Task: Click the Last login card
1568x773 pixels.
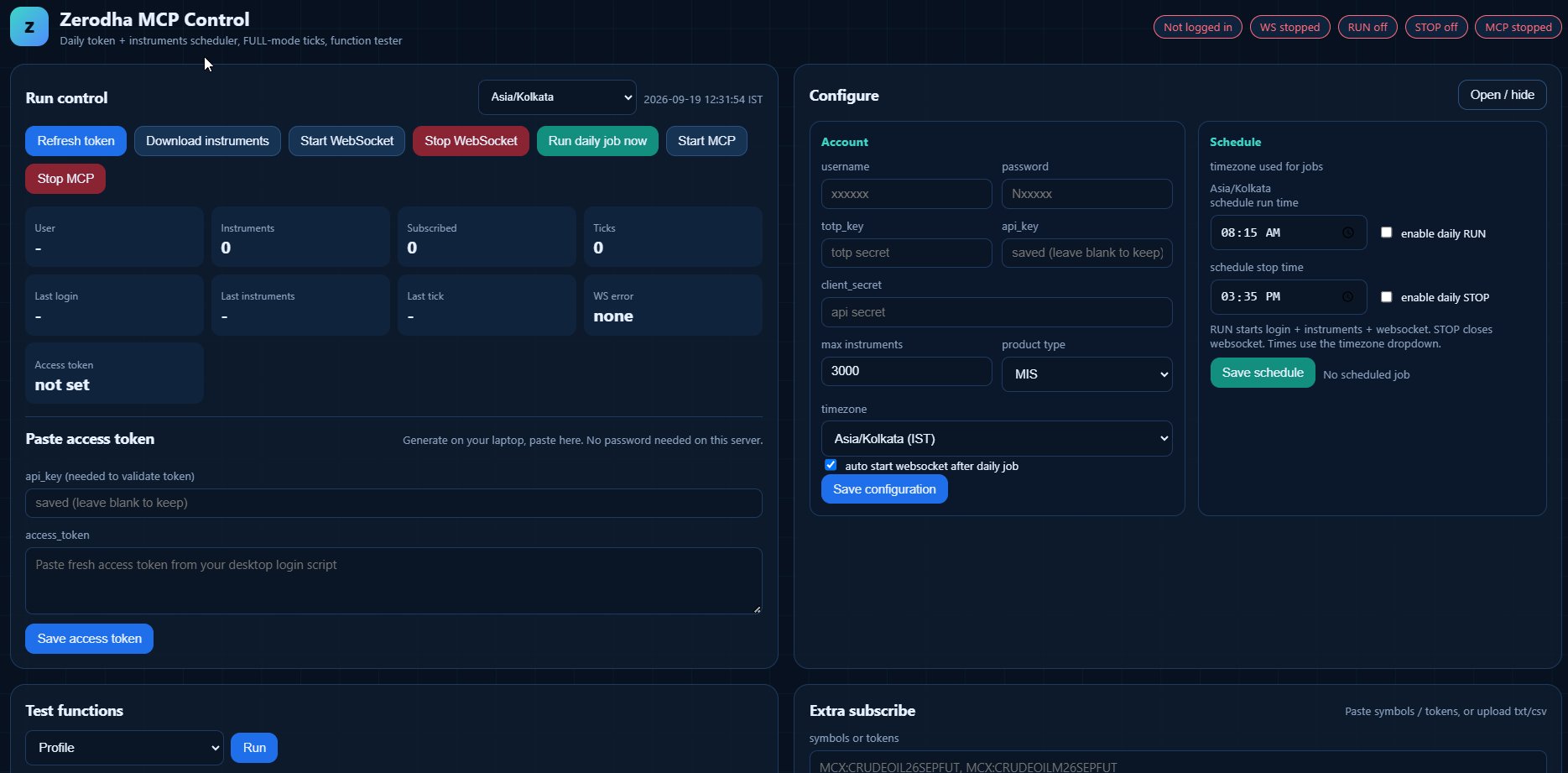Action: point(114,306)
